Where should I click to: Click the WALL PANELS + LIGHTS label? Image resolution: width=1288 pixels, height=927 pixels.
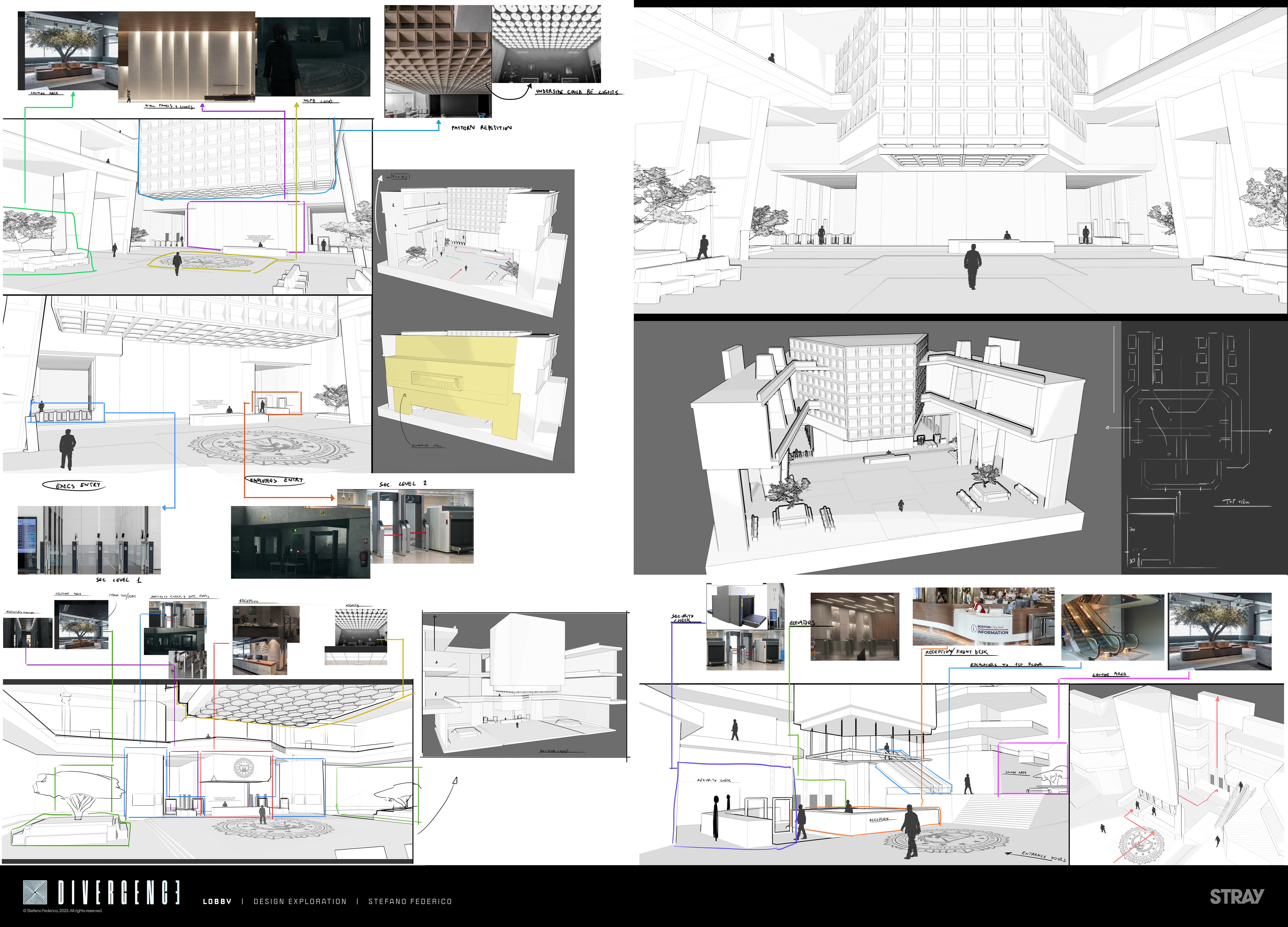(x=169, y=106)
